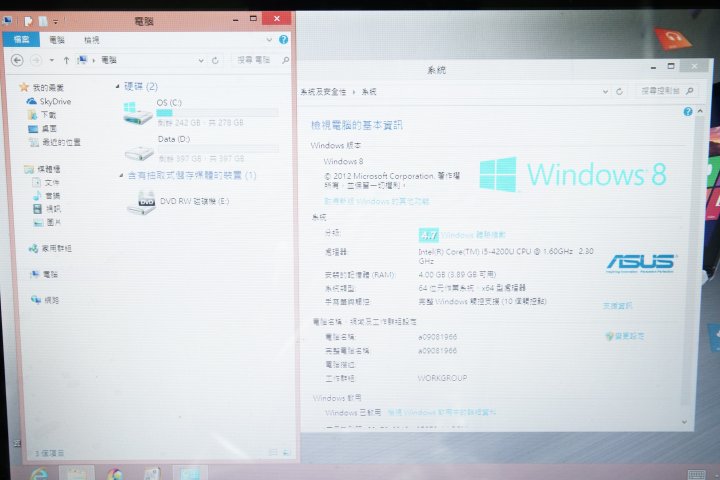The image size is (720, 480).
Task: Switch to large icons view in Explorer status bar
Action: (x=286, y=452)
